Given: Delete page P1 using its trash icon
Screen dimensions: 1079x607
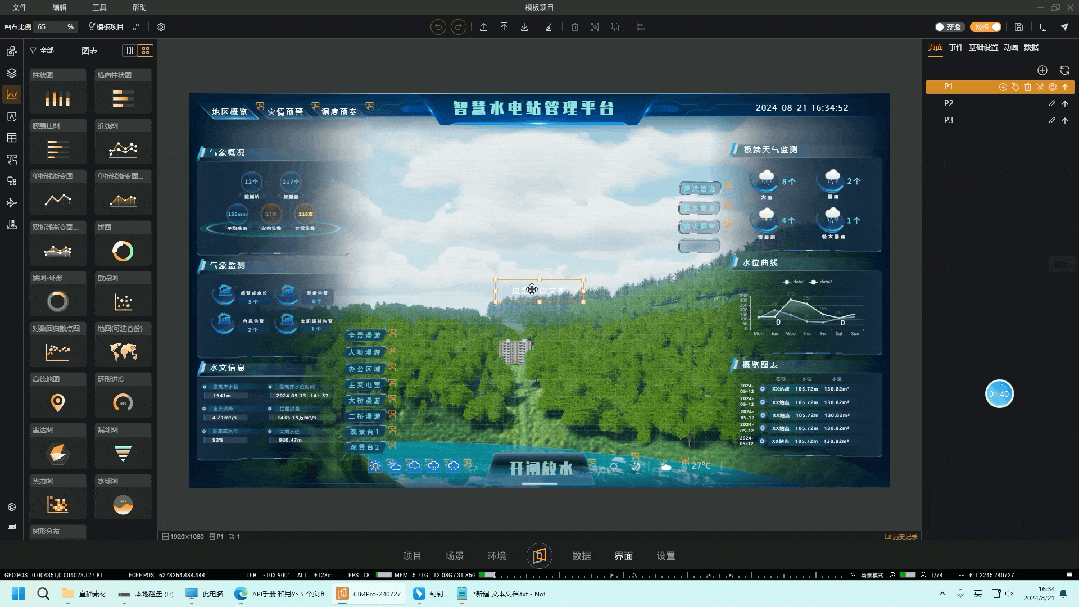Looking at the screenshot, I should (1028, 87).
